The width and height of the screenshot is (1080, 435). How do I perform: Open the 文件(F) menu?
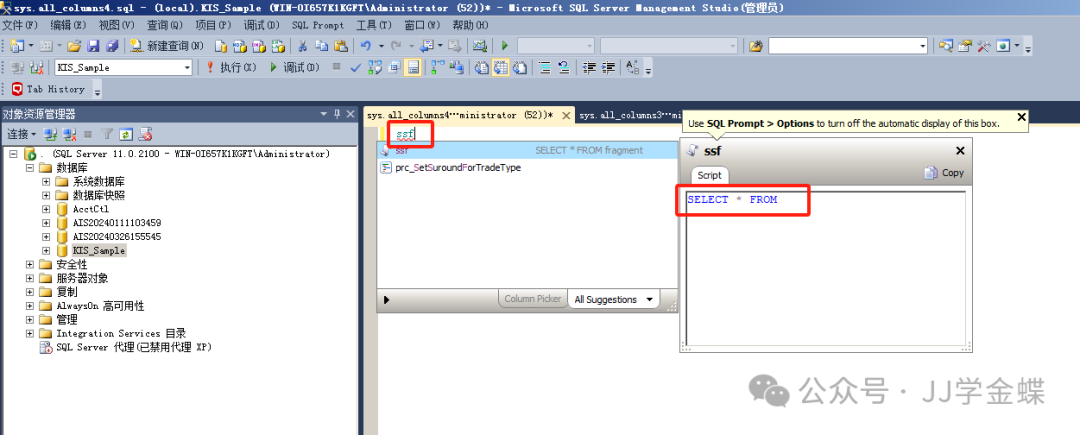tap(21, 25)
